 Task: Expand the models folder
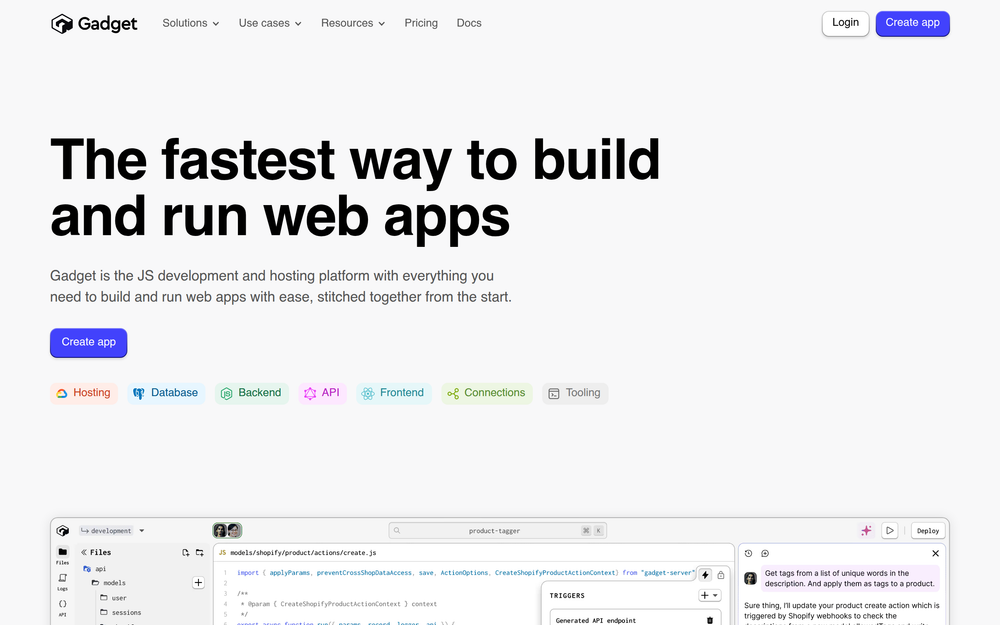[108, 583]
